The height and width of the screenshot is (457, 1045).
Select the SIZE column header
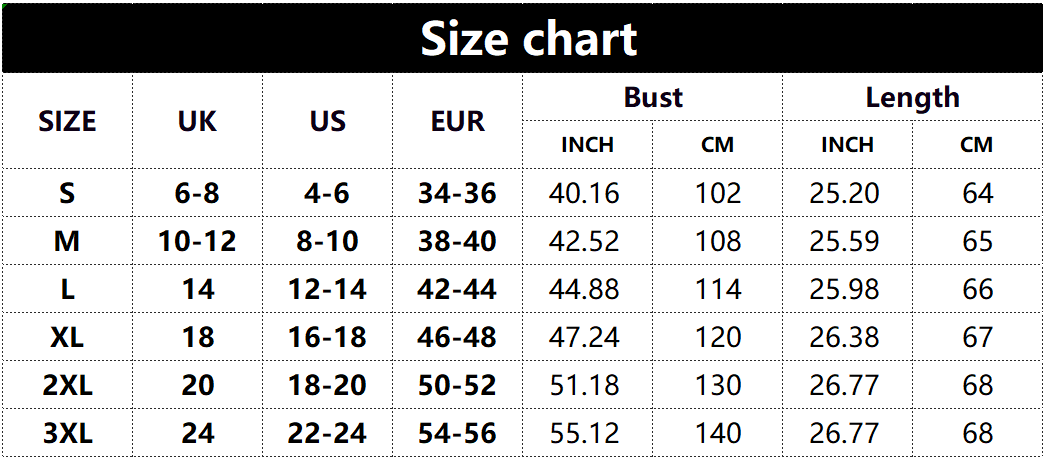point(67,122)
